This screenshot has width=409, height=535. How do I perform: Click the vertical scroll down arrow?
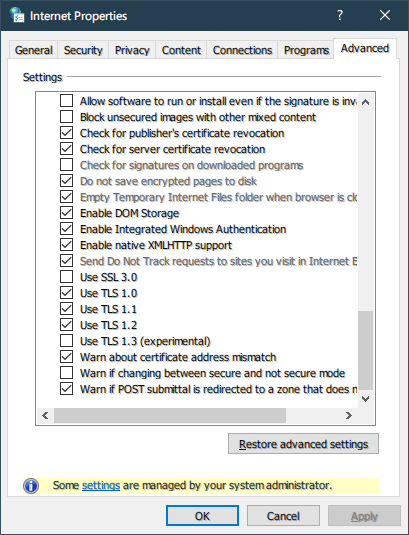365,399
